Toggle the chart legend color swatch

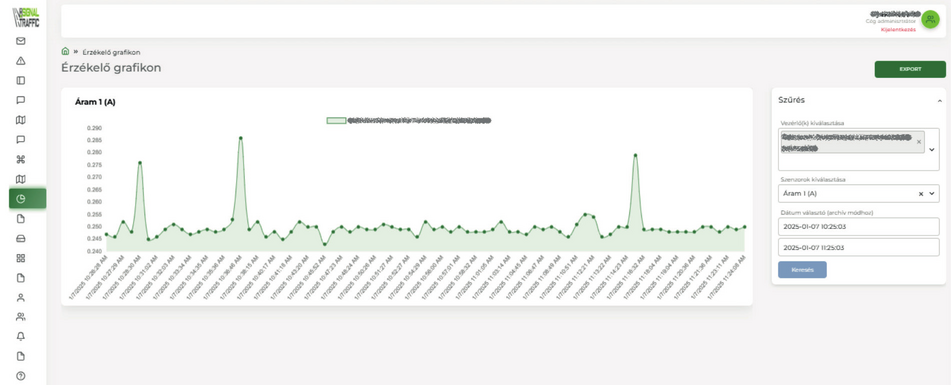[x=336, y=121]
